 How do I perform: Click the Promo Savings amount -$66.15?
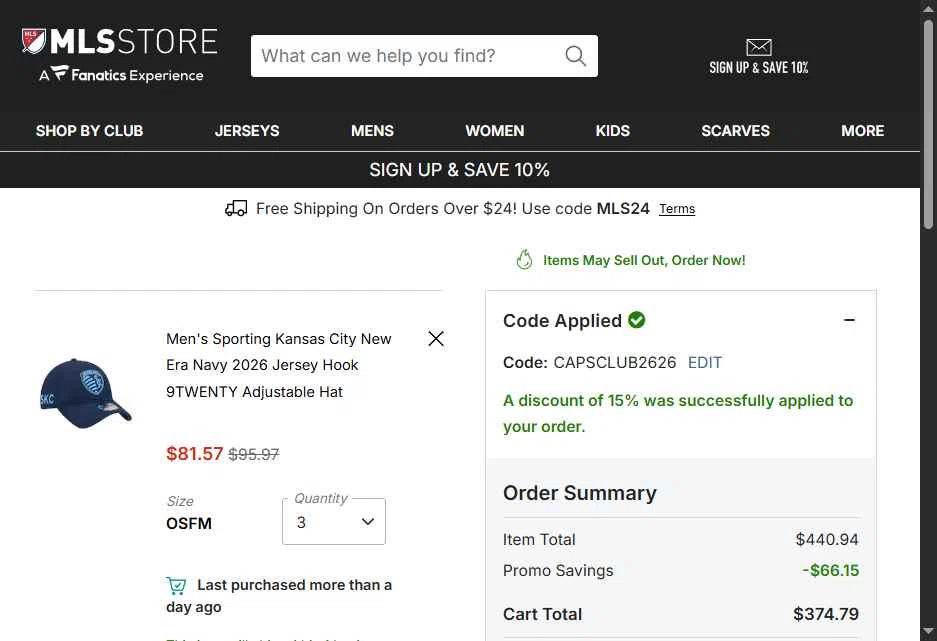(831, 571)
